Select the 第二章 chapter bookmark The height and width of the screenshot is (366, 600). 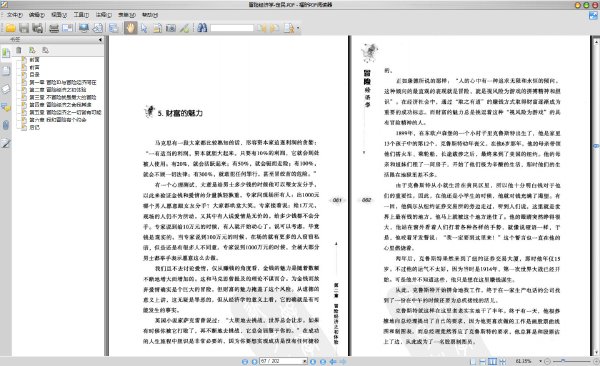[x=58, y=90]
